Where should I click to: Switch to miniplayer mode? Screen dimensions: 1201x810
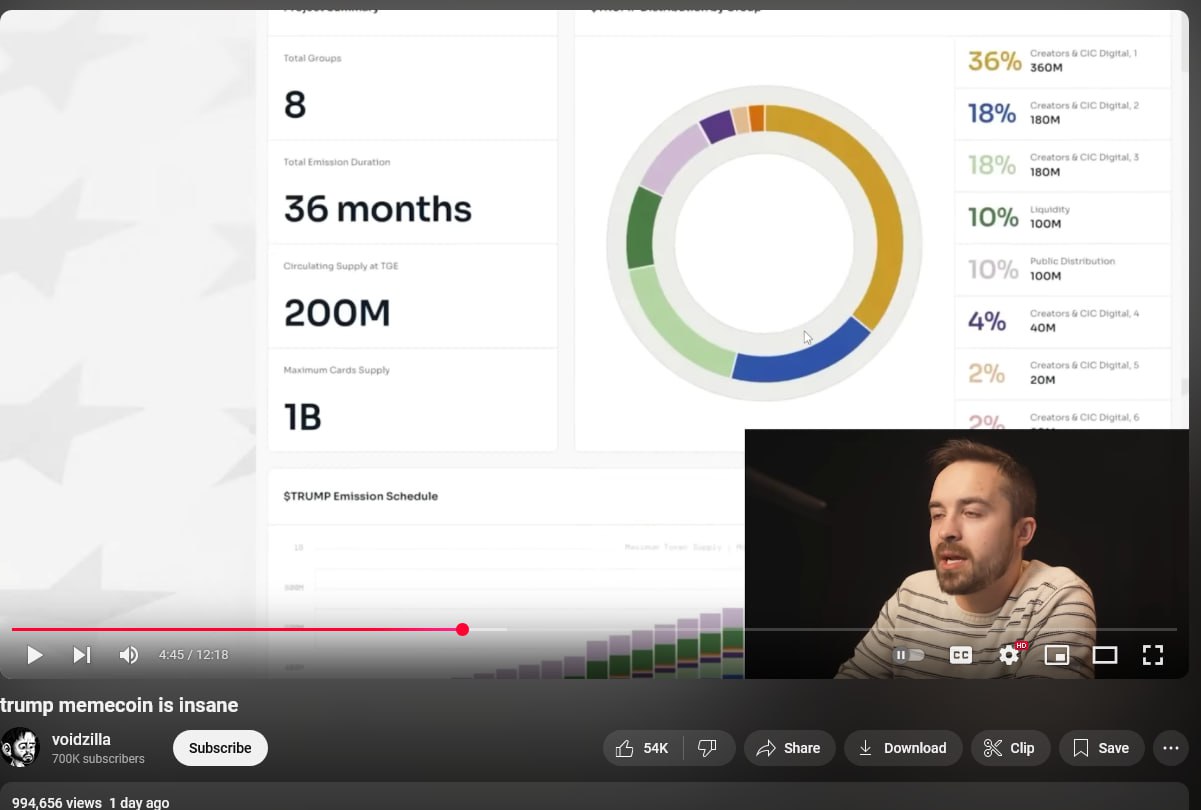point(1057,655)
